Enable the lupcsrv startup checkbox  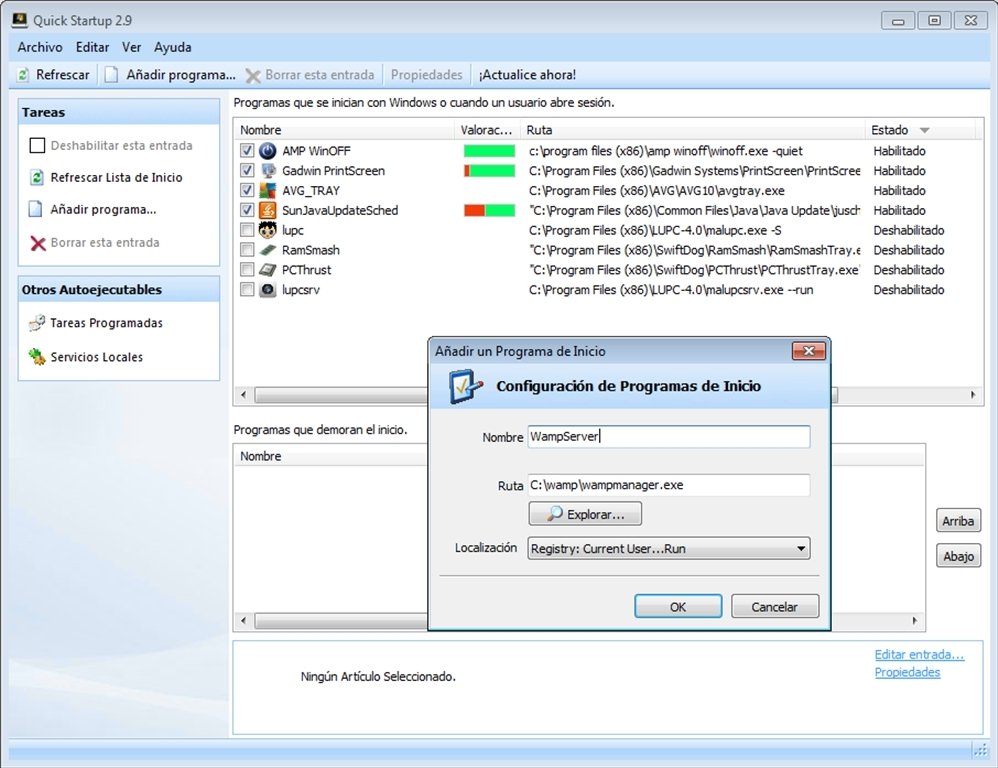247,290
